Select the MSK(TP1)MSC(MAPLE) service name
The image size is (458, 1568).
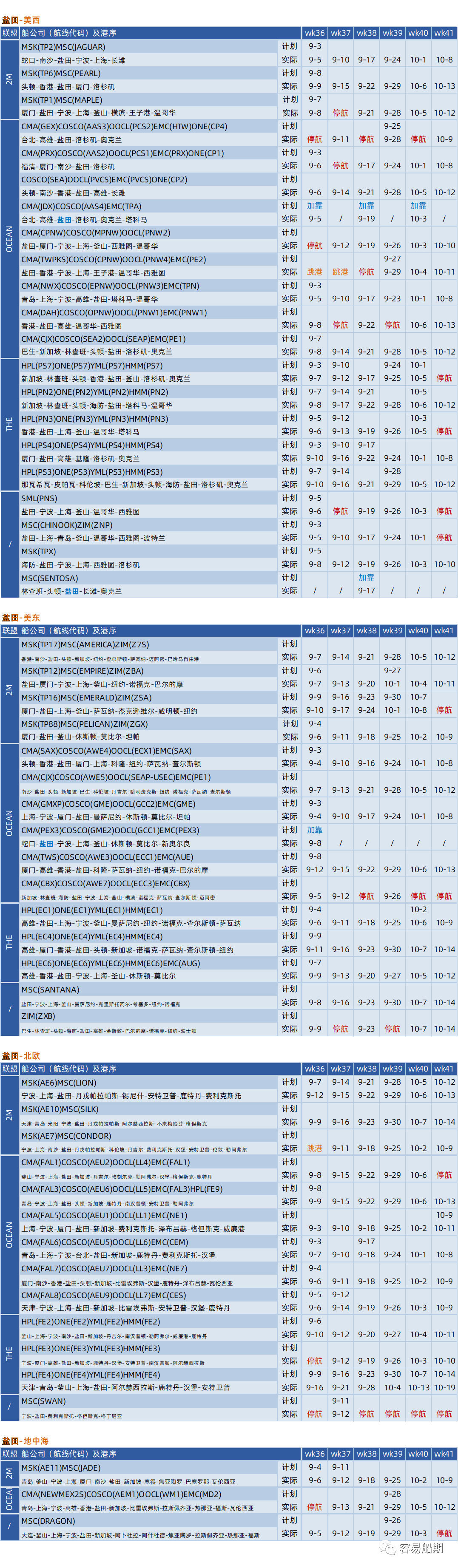coord(62,100)
